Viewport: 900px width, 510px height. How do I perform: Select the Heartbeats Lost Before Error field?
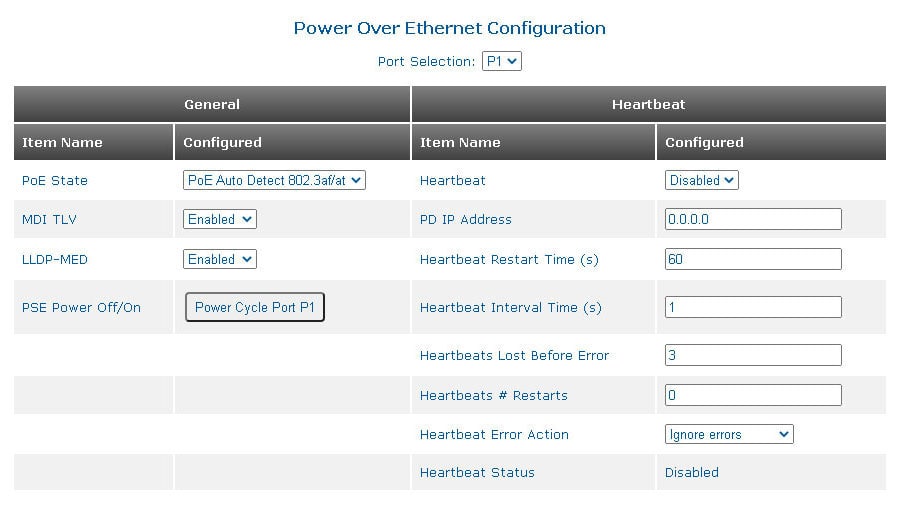753,356
